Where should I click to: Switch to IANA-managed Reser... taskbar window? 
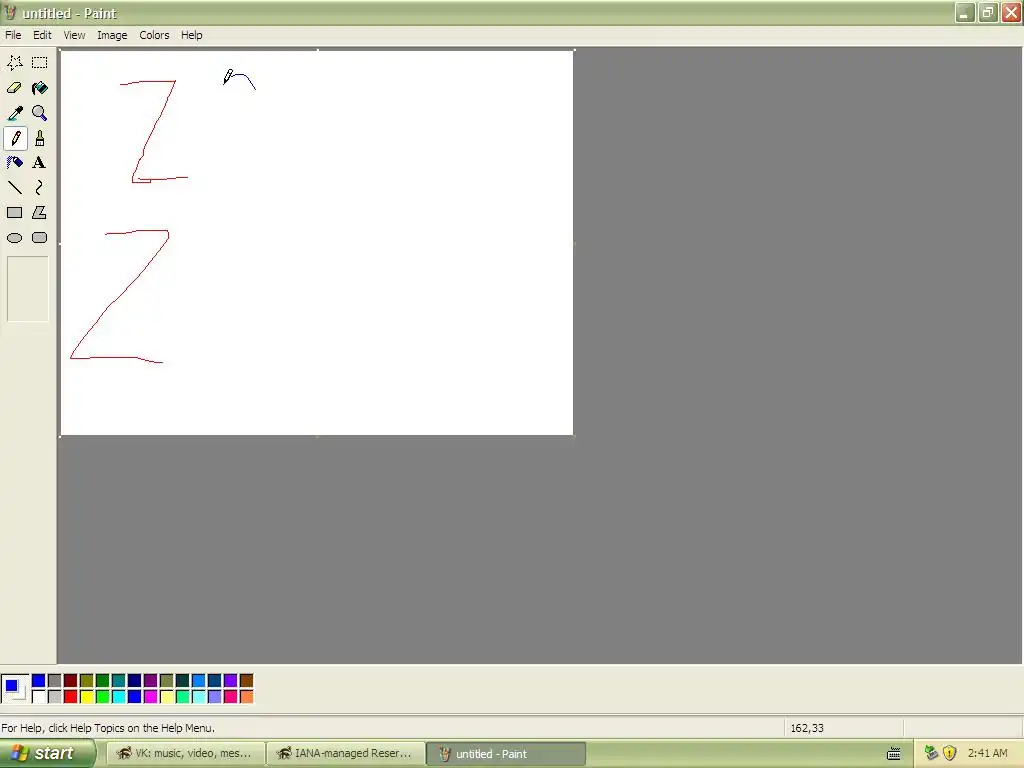(346, 754)
